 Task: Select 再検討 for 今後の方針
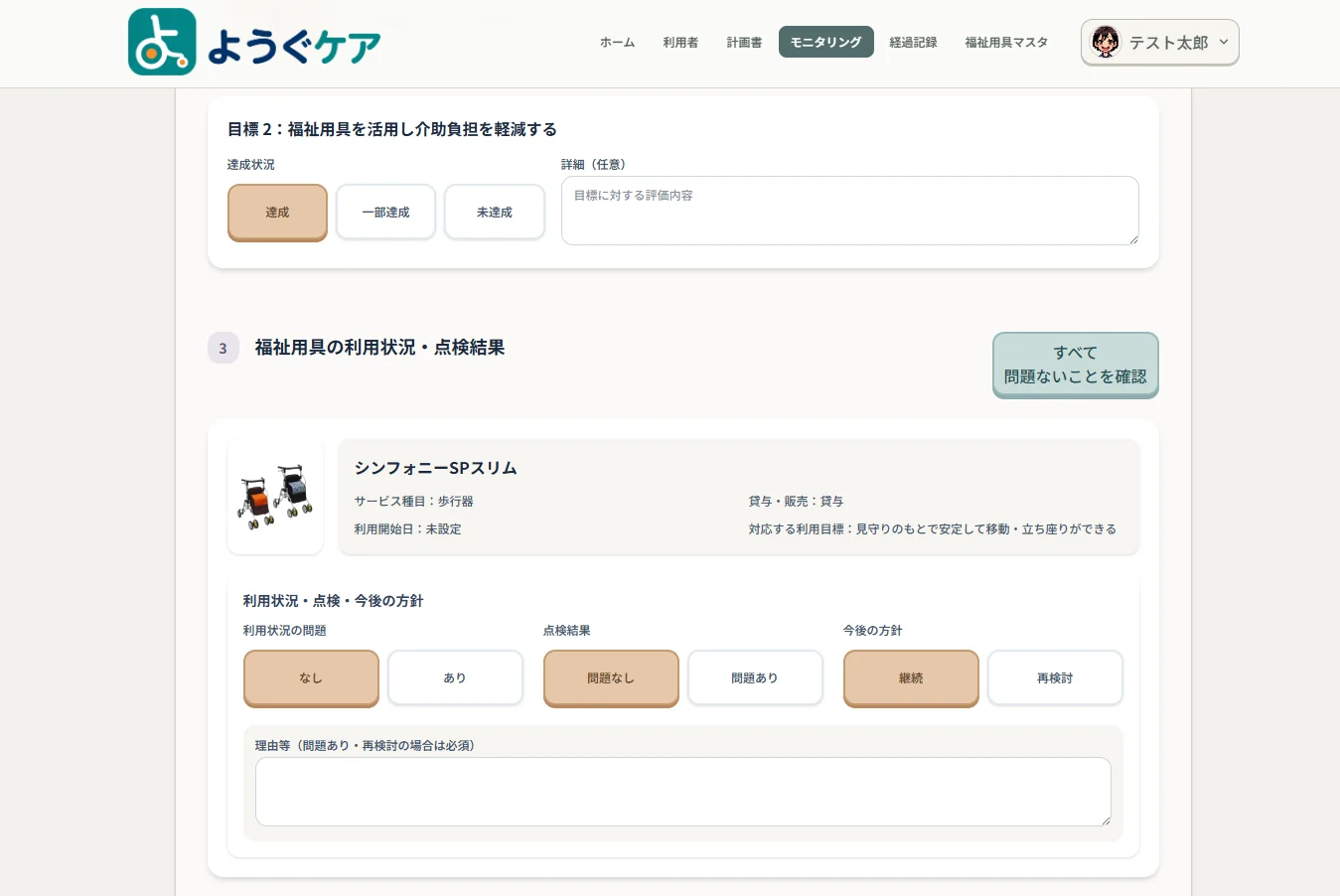(1055, 677)
